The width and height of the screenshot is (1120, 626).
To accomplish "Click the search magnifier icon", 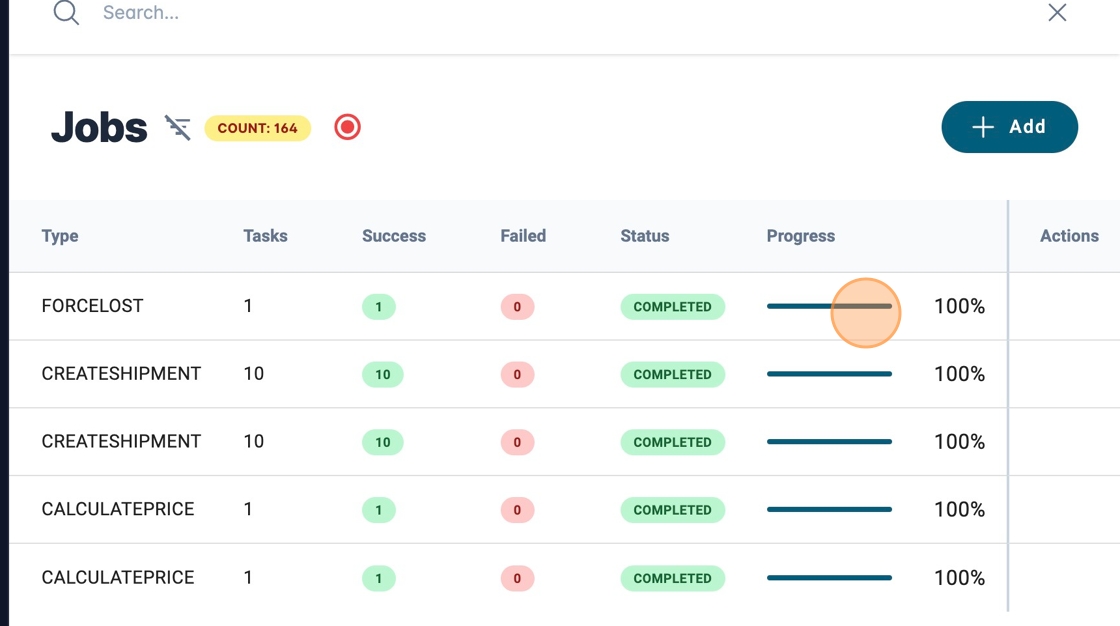I will [66, 13].
